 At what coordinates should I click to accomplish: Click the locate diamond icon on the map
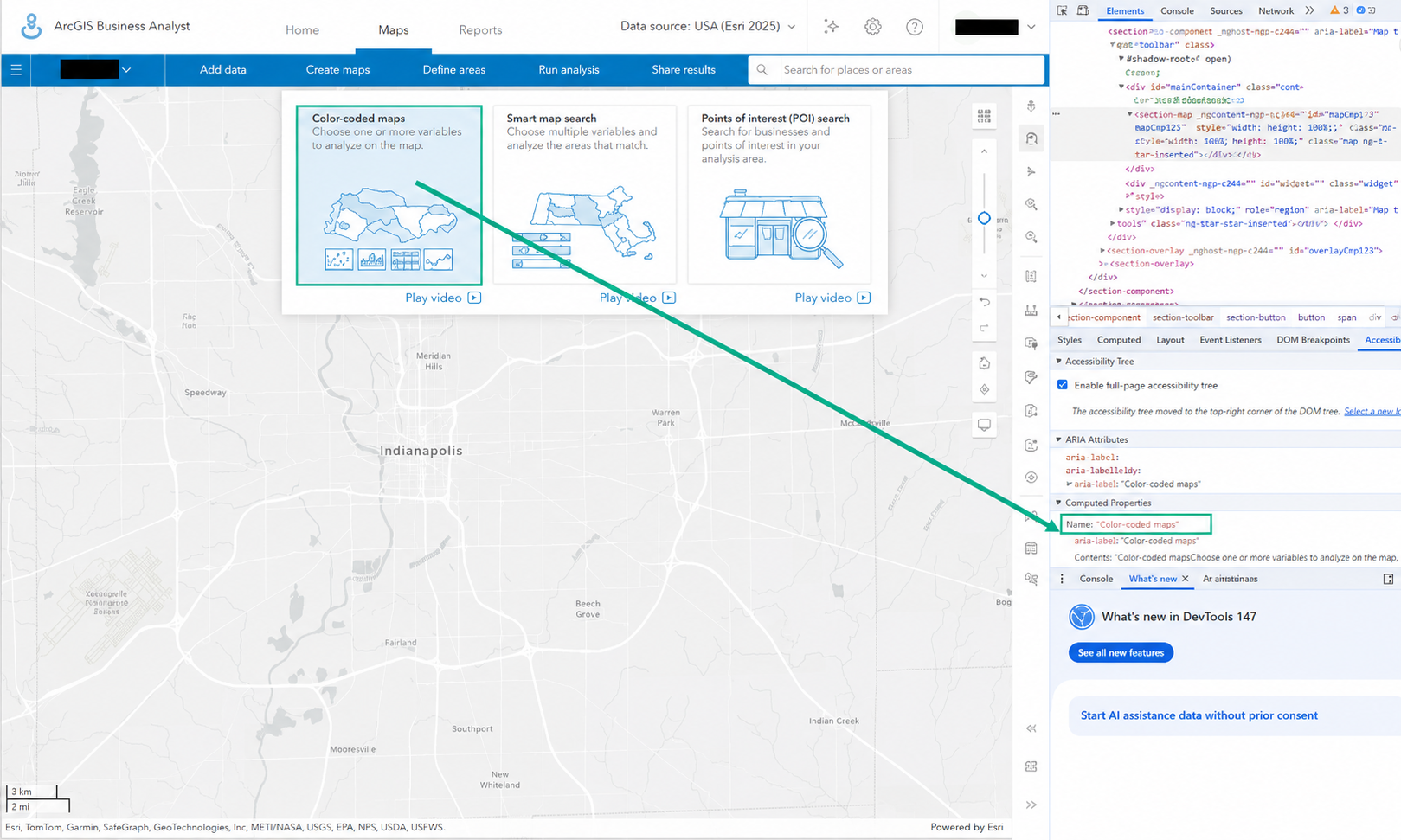[985, 389]
